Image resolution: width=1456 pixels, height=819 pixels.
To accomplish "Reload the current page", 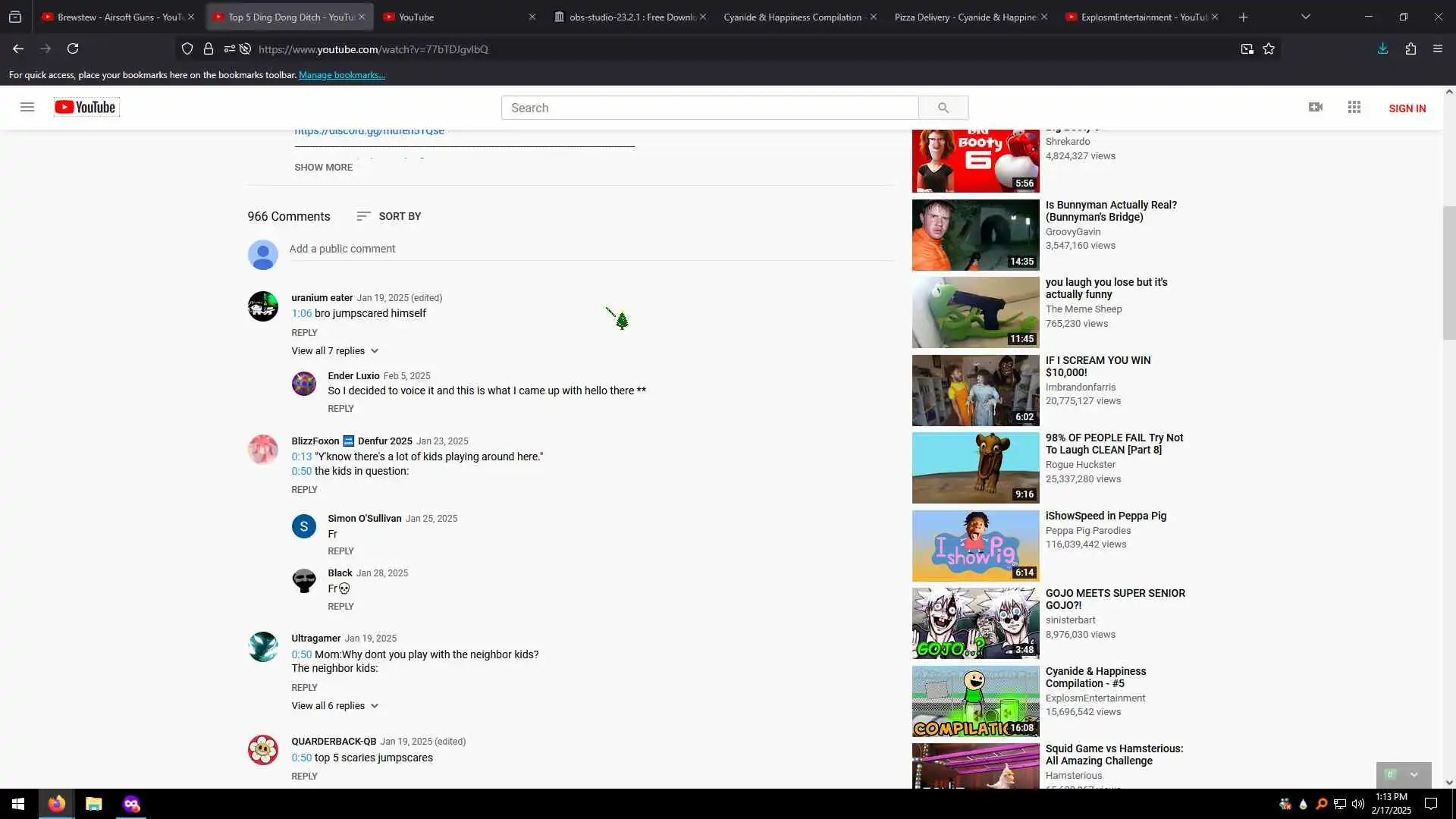I will [73, 49].
